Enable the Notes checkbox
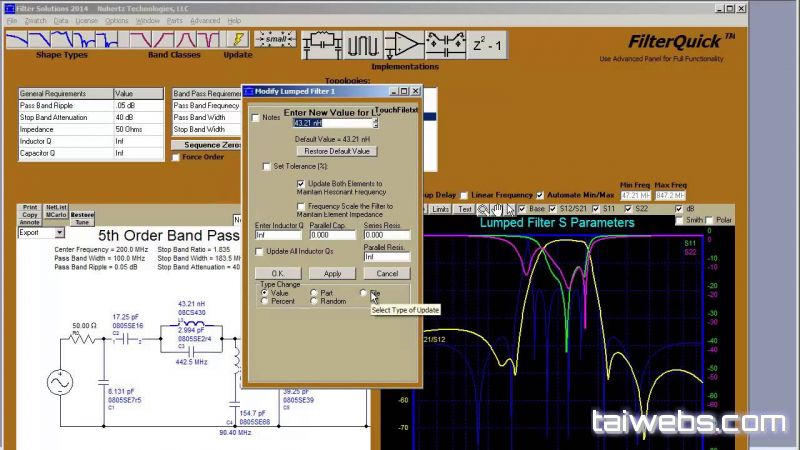 [256, 118]
